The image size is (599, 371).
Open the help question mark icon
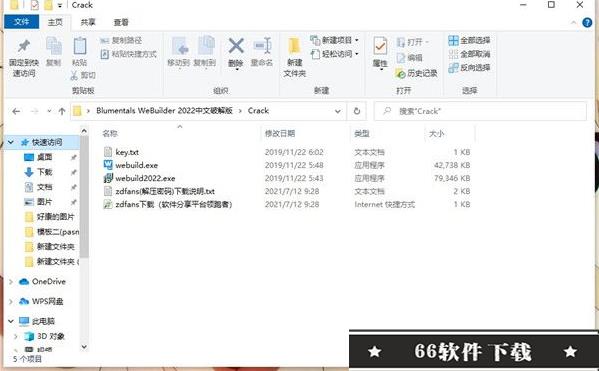[x=587, y=23]
